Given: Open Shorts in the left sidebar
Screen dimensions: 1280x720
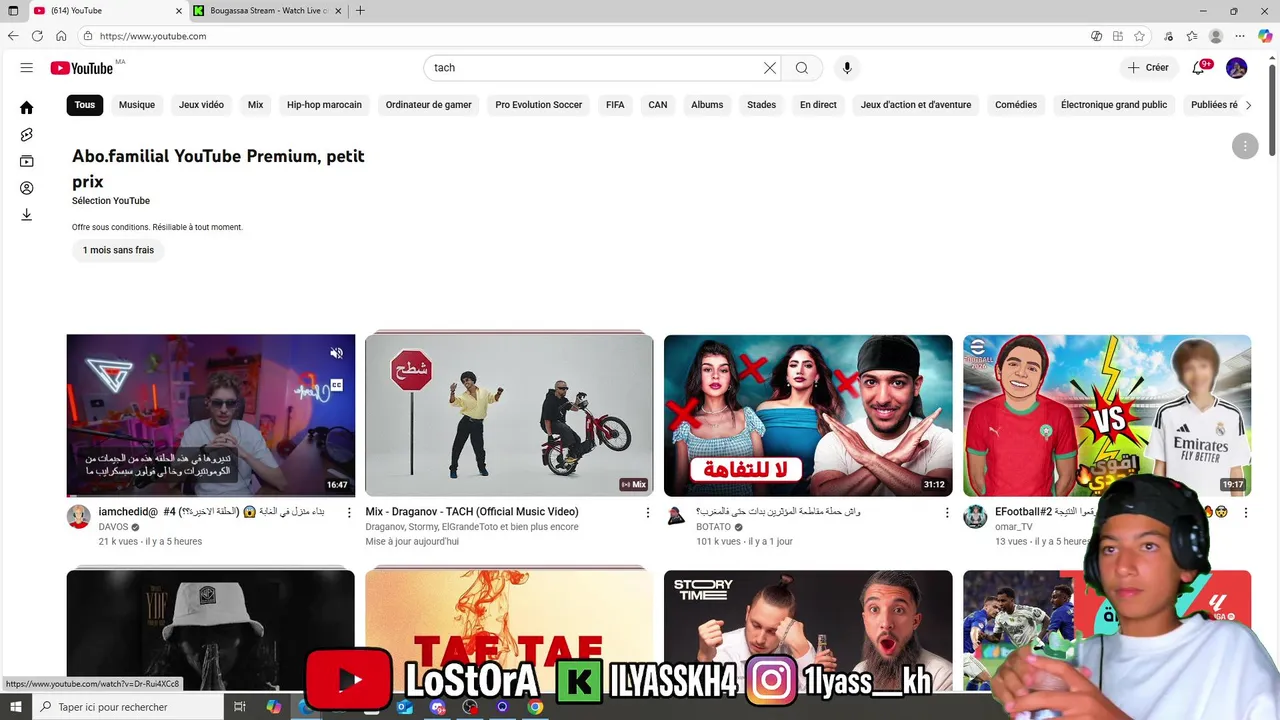Looking at the screenshot, I should pos(27,134).
